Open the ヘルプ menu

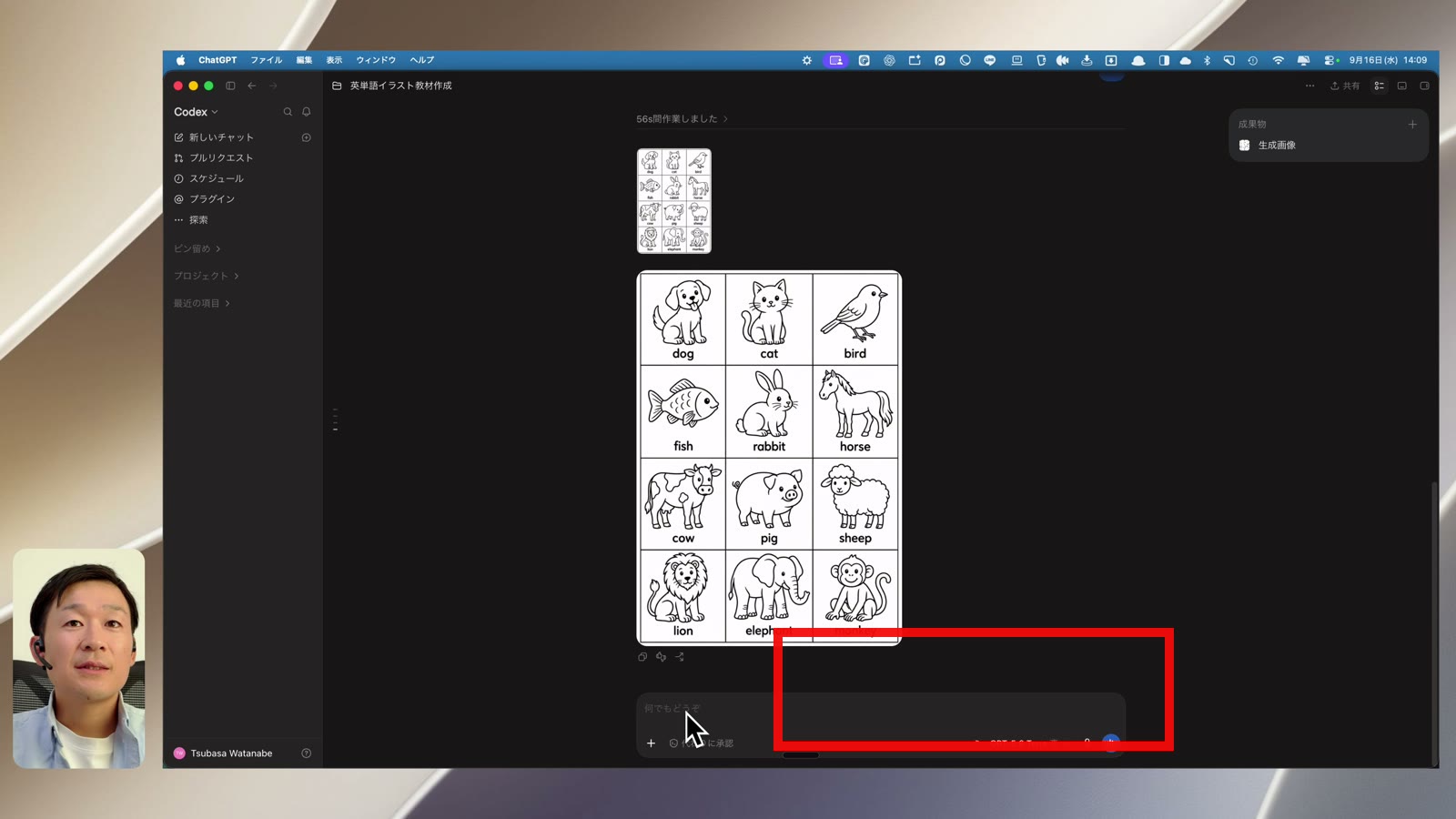pos(422,60)
